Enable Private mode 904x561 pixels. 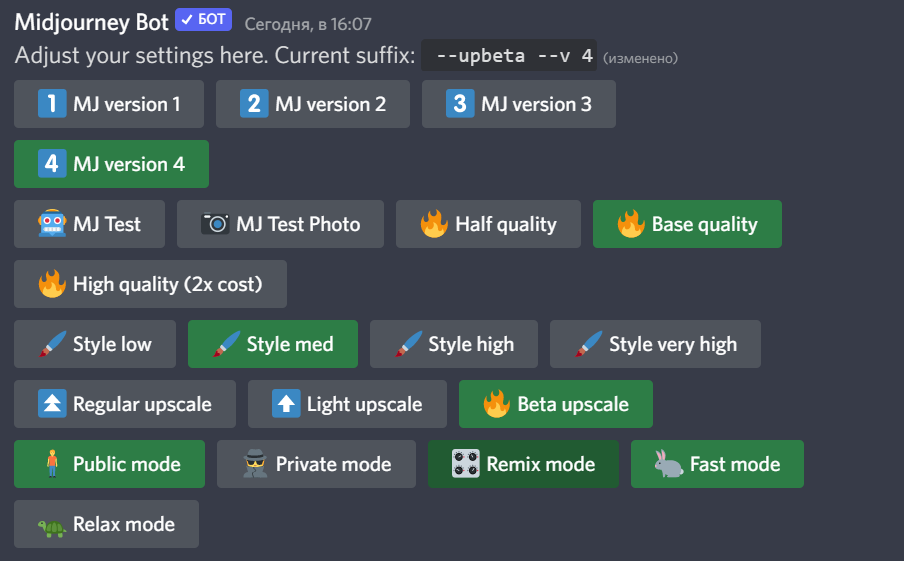click(x=317, y=464)
